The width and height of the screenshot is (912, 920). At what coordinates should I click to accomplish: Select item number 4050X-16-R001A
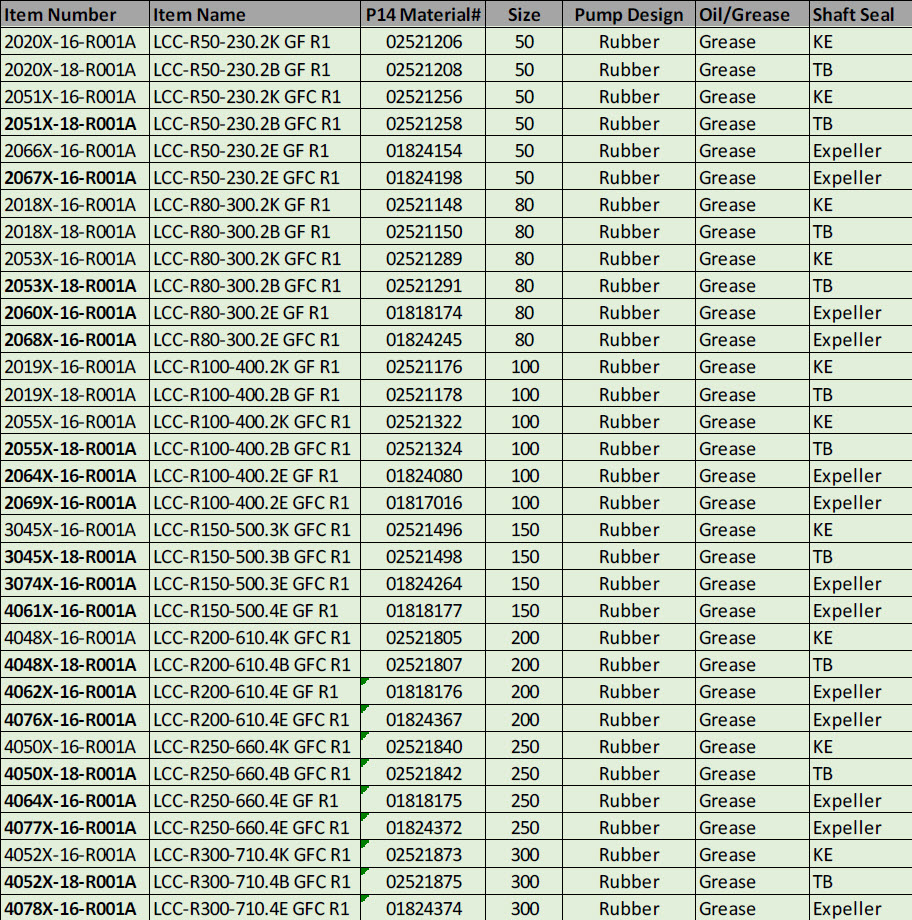click(75, 746)
